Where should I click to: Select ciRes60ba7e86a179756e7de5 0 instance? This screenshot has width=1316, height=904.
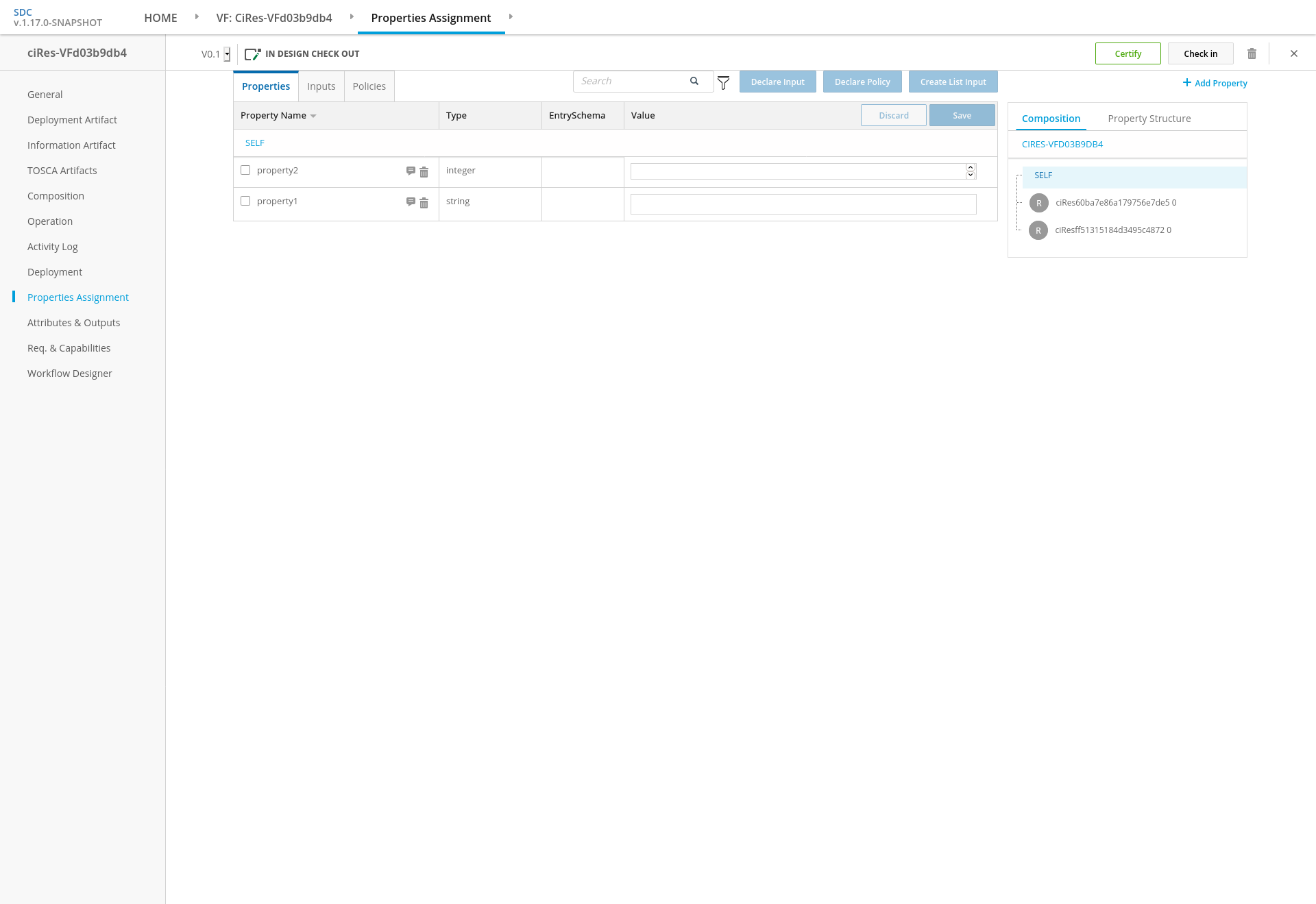pos(1116,203)
